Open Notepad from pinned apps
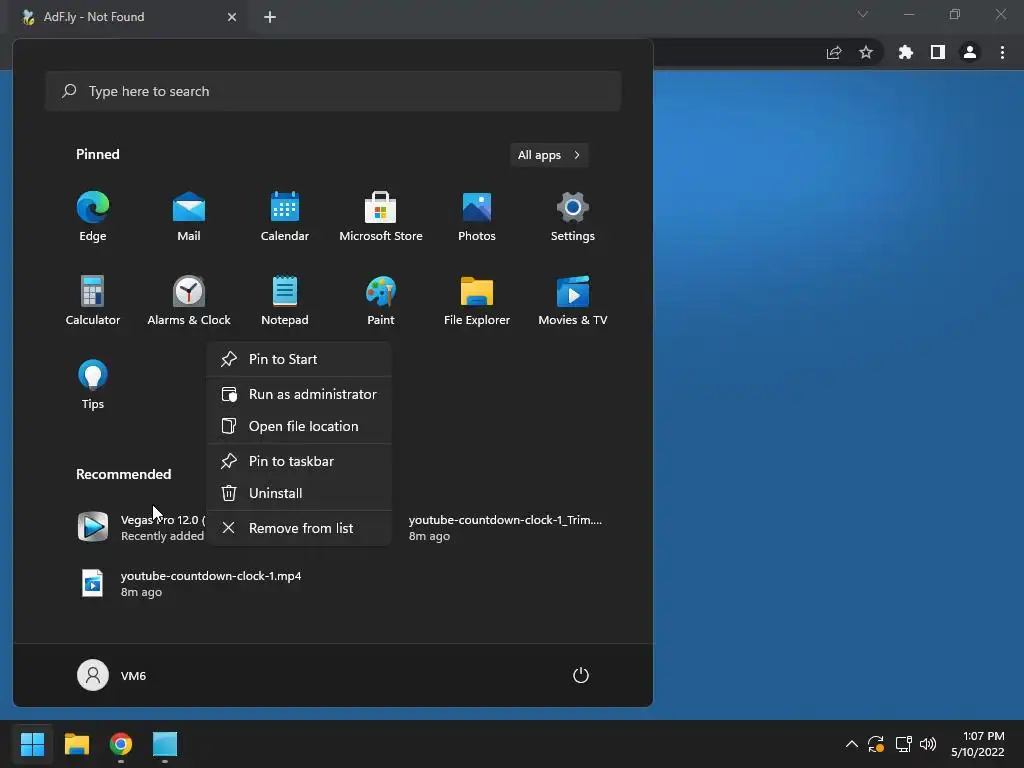Image resolution: width=1024 pixels, height=768 pixels. pyautogui.click(x=285, y=301)
